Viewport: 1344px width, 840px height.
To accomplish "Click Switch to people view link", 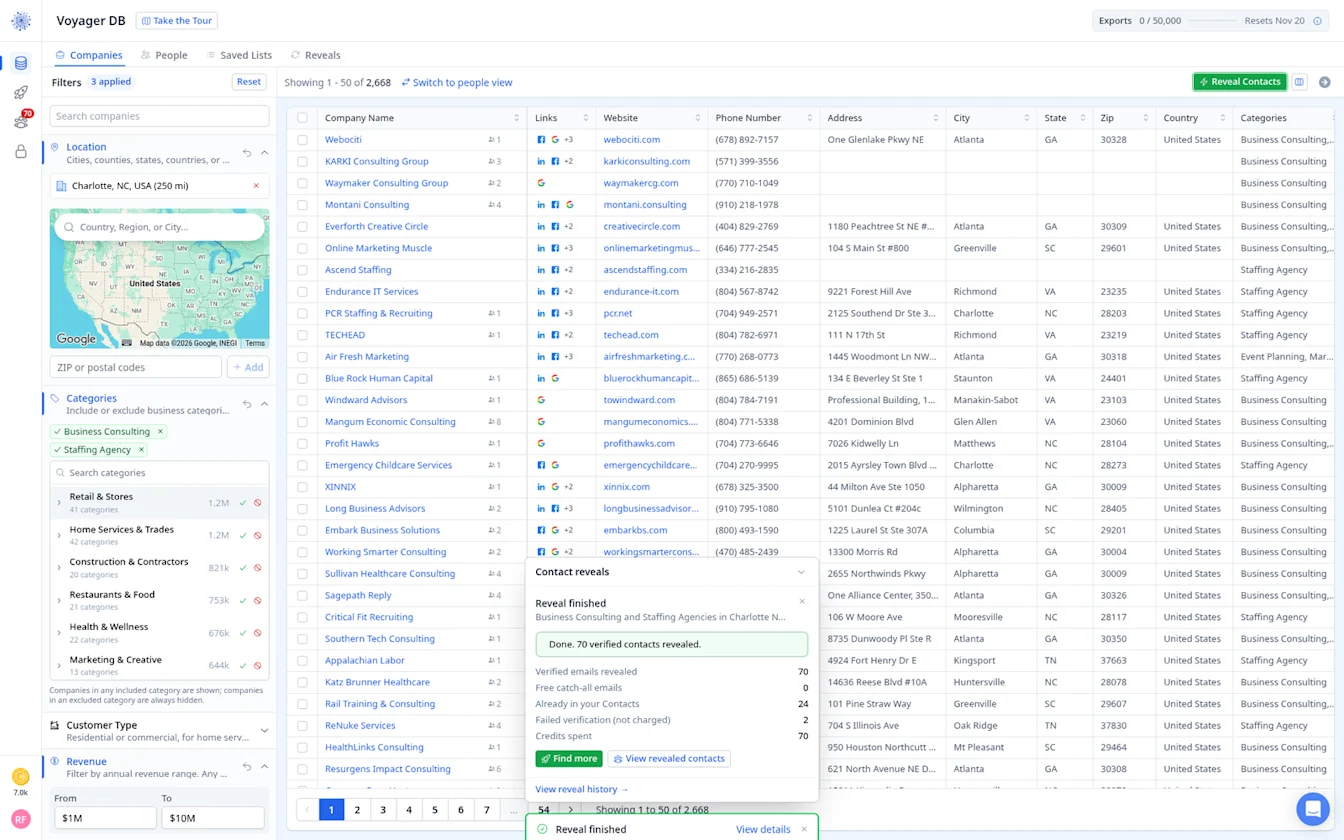I will click(457, 83).
